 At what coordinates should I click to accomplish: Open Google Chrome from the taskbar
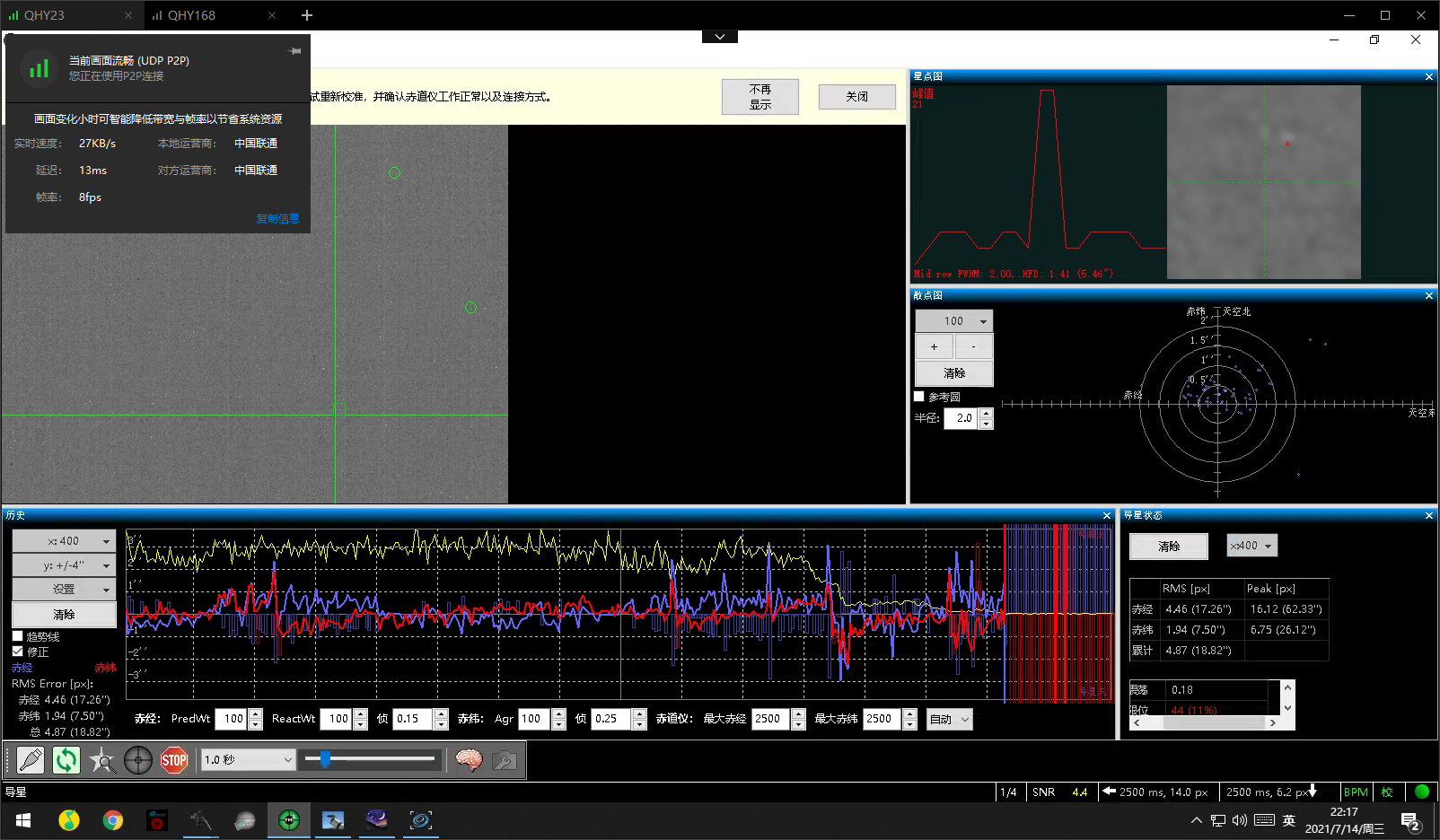112,820
